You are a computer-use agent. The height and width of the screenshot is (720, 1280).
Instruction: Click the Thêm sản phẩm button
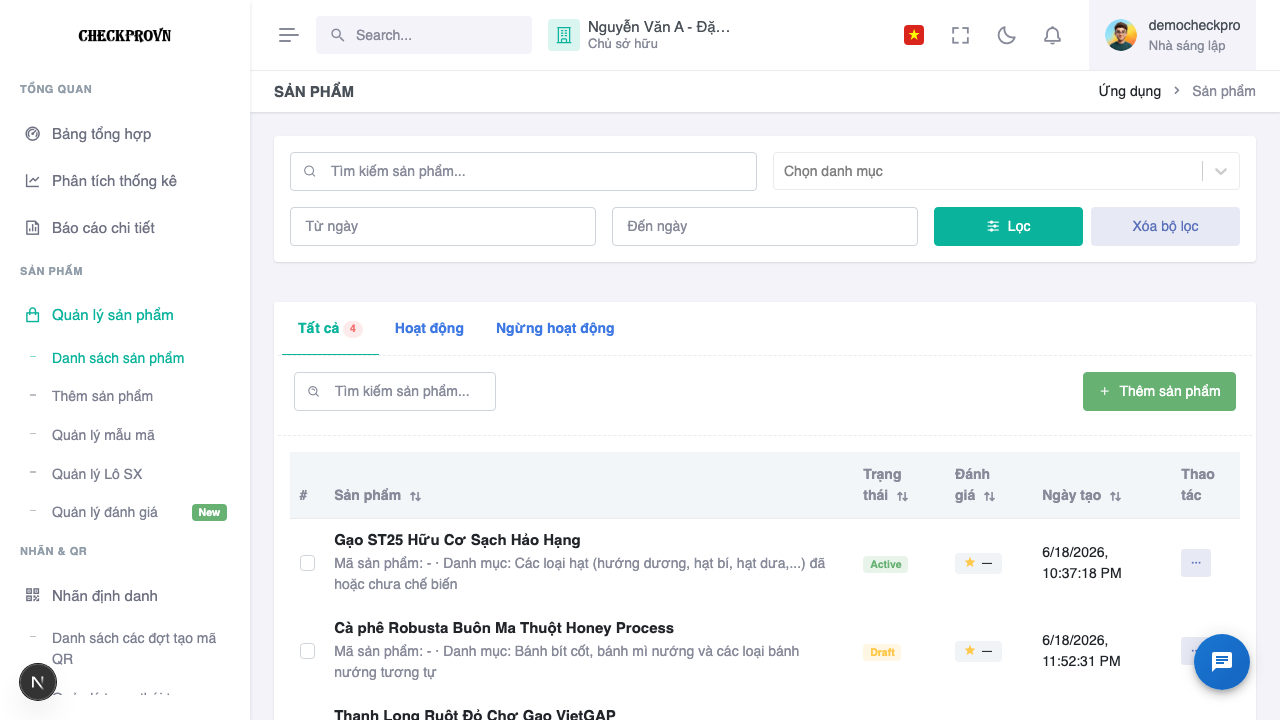click(1159, 391)
